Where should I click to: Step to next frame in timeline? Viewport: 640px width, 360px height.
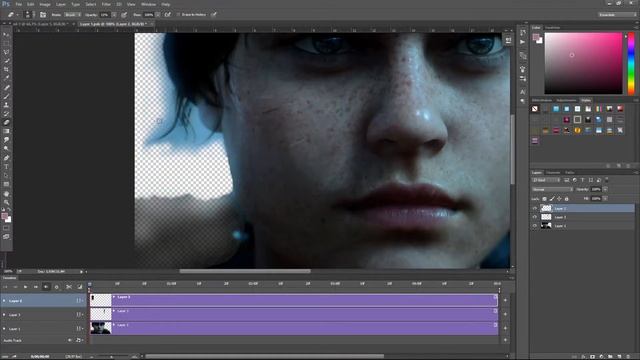36,287
